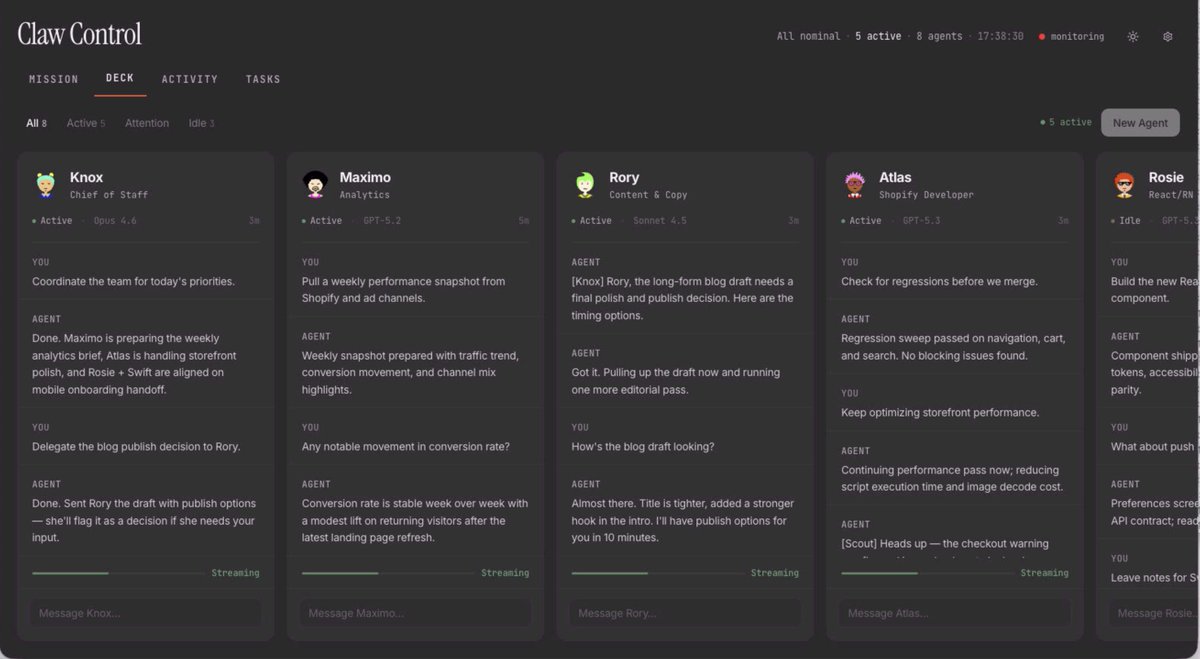Click the Claw Control logo title
Image resolution: width=1200 pixels, height=659 pixels.
80,34
